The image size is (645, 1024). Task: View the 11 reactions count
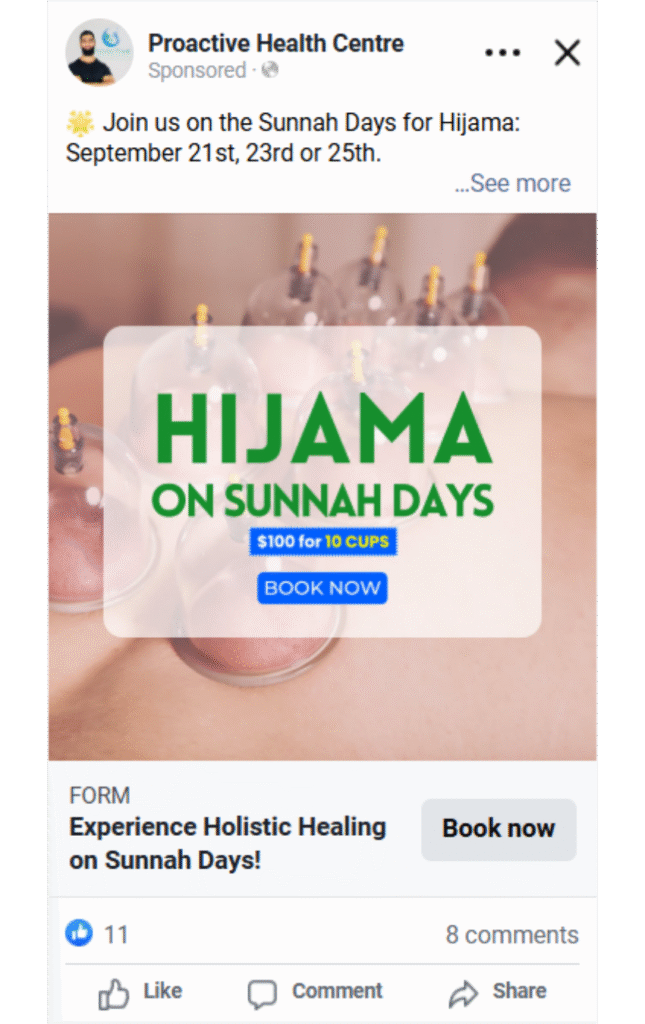[x=116, y=935]
